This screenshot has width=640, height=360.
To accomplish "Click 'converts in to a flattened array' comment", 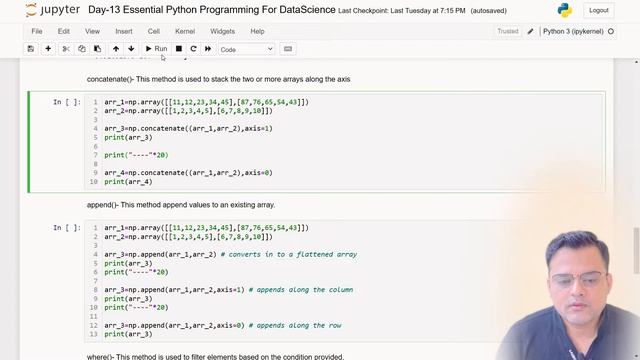I will (289, 254).
